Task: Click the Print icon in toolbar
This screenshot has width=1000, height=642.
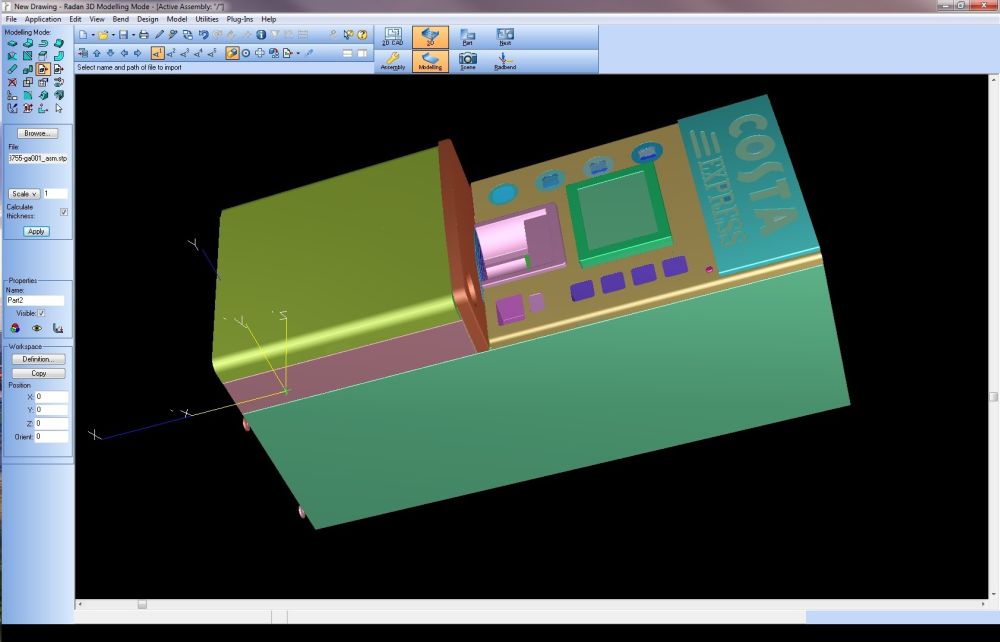Action: (144, 35)
